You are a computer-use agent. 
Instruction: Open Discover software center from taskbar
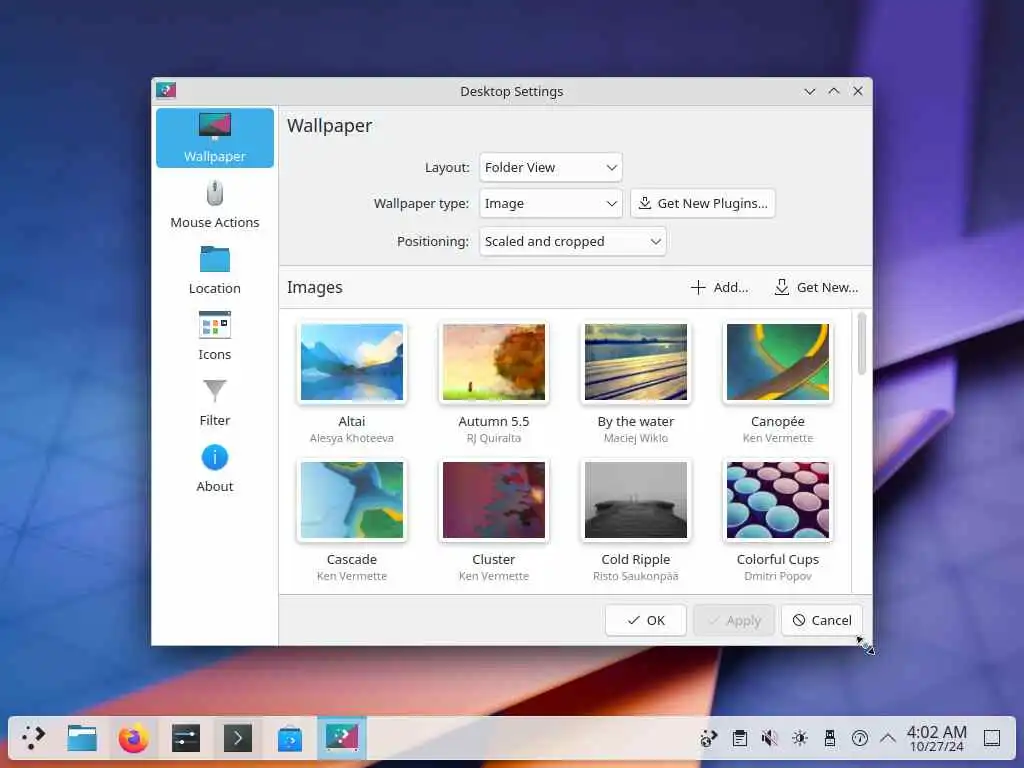[289, 738]
